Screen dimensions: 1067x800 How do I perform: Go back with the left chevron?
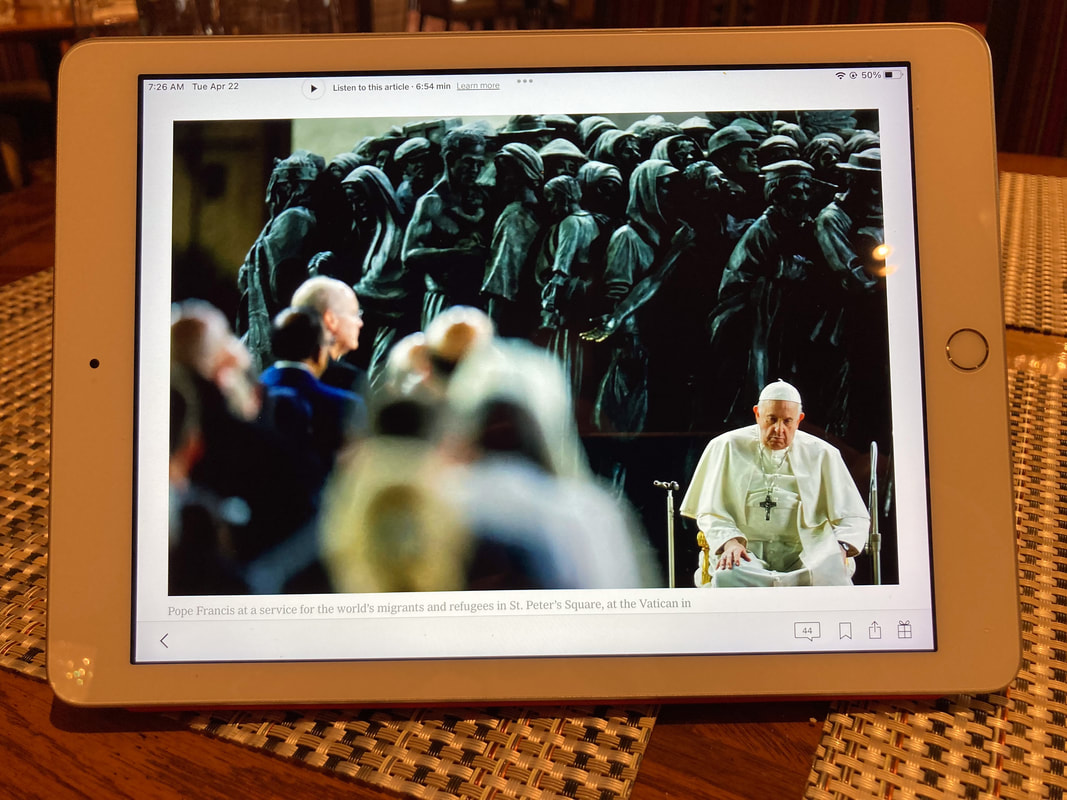(164, 640)
